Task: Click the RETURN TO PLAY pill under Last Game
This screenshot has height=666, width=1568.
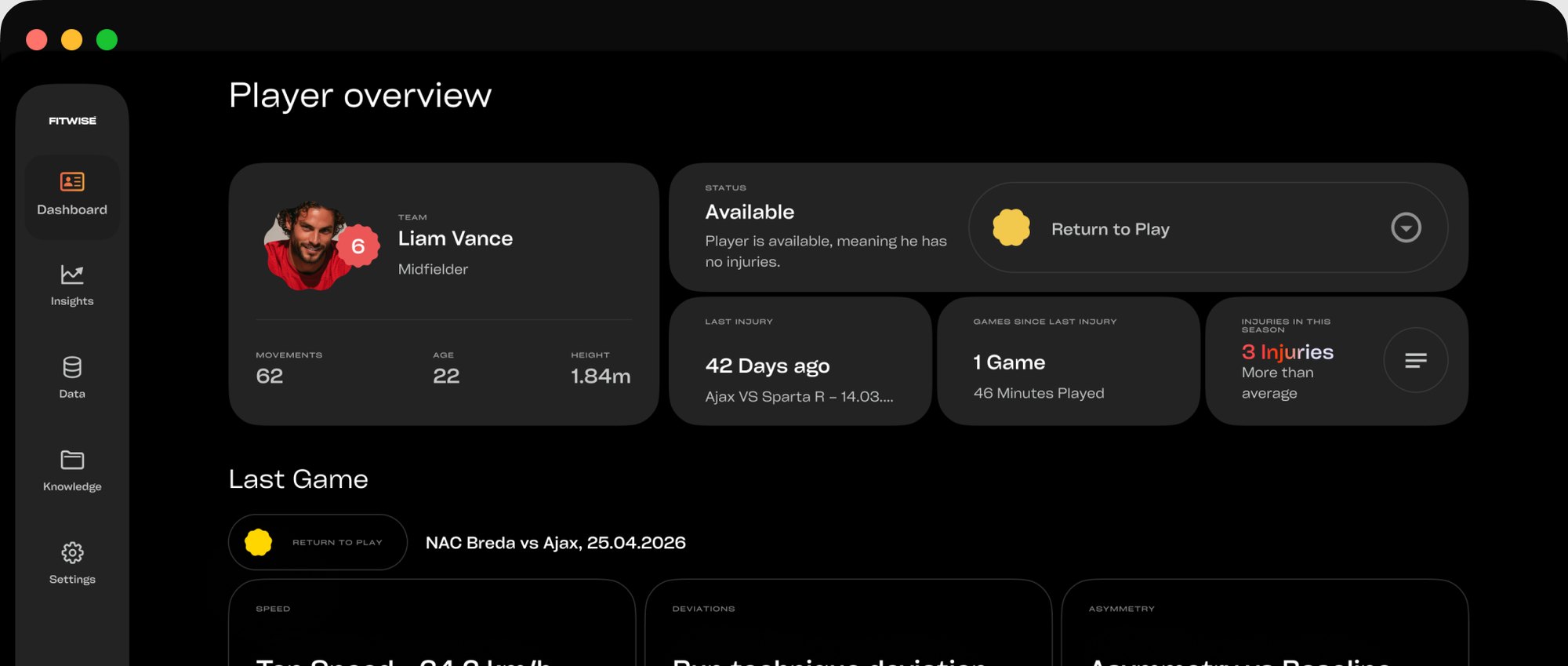Action: (318, 542)
